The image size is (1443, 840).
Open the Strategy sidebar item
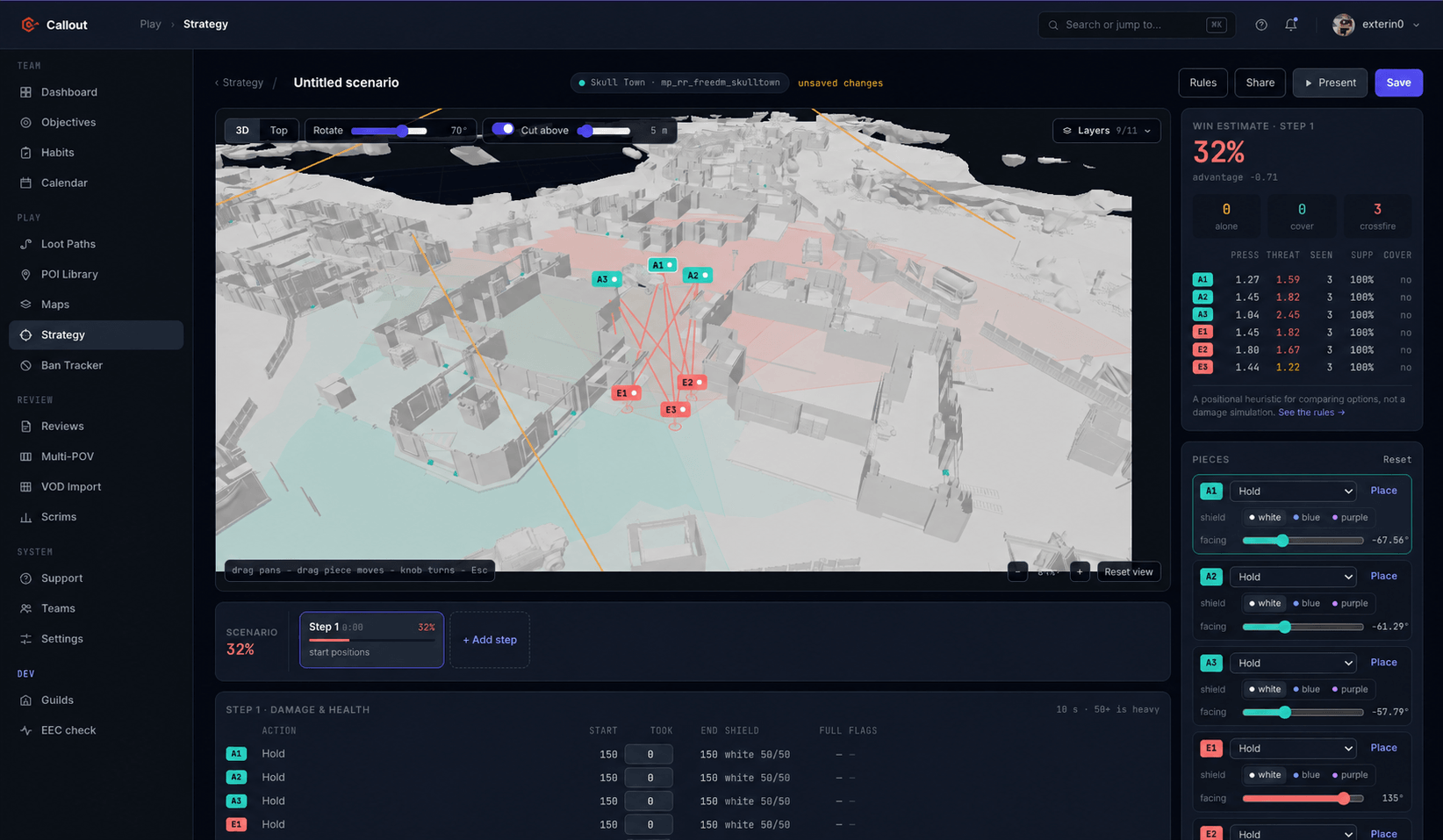pos(96,334)
